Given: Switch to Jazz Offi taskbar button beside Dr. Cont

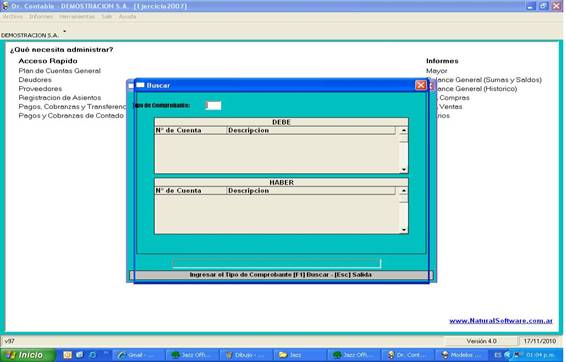Looking at the screenshot, I should 355,355.
